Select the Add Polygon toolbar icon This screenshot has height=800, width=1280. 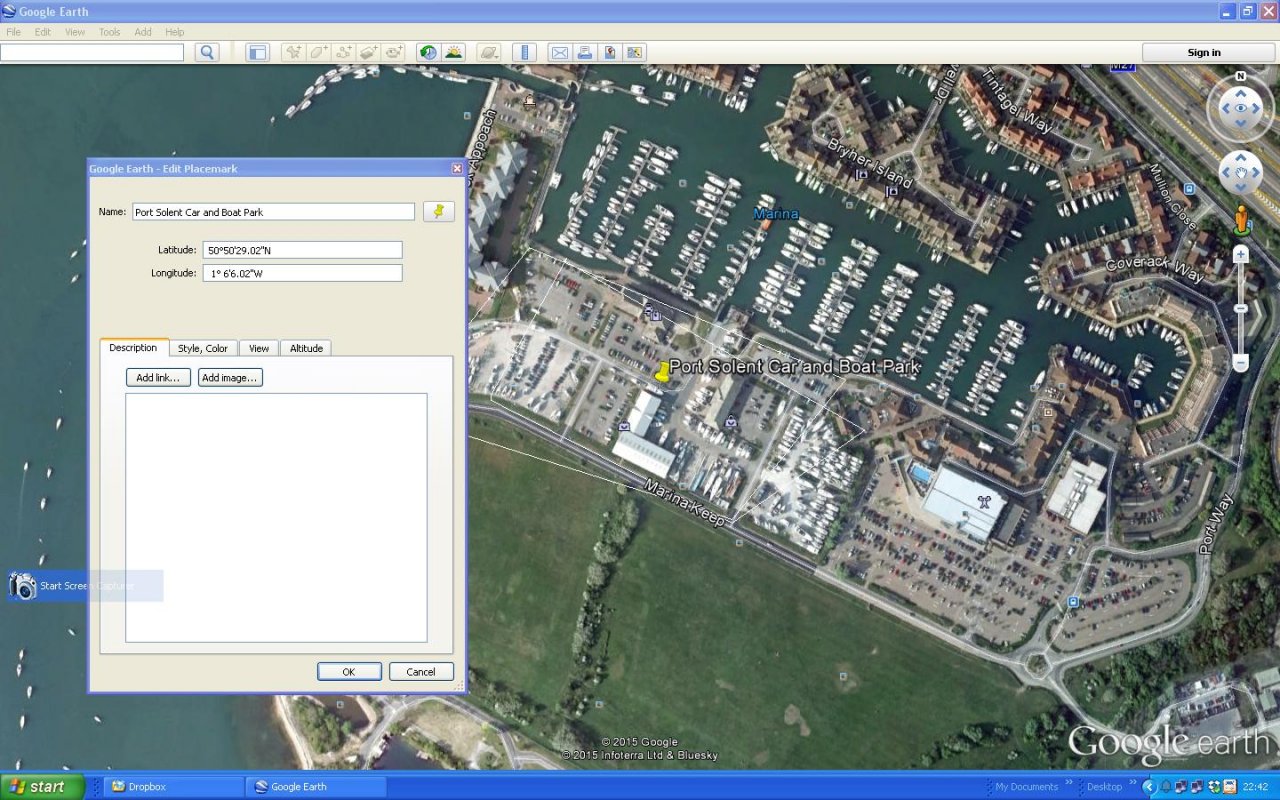coord(319,53)
